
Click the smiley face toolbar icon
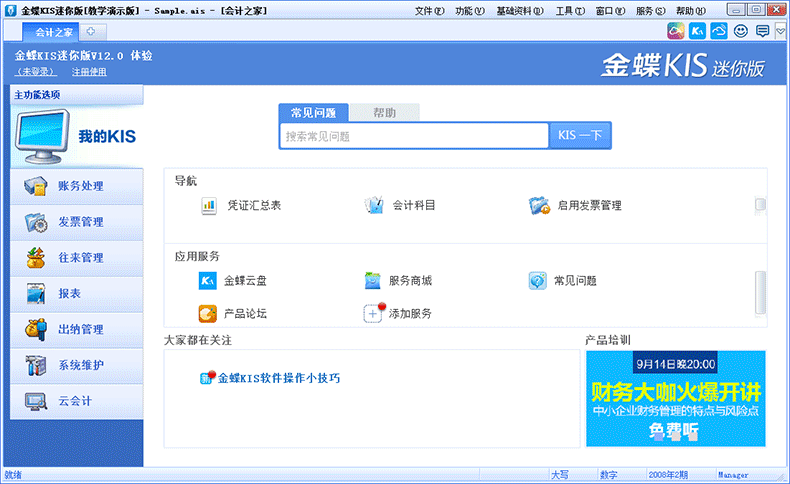[741, 31]
